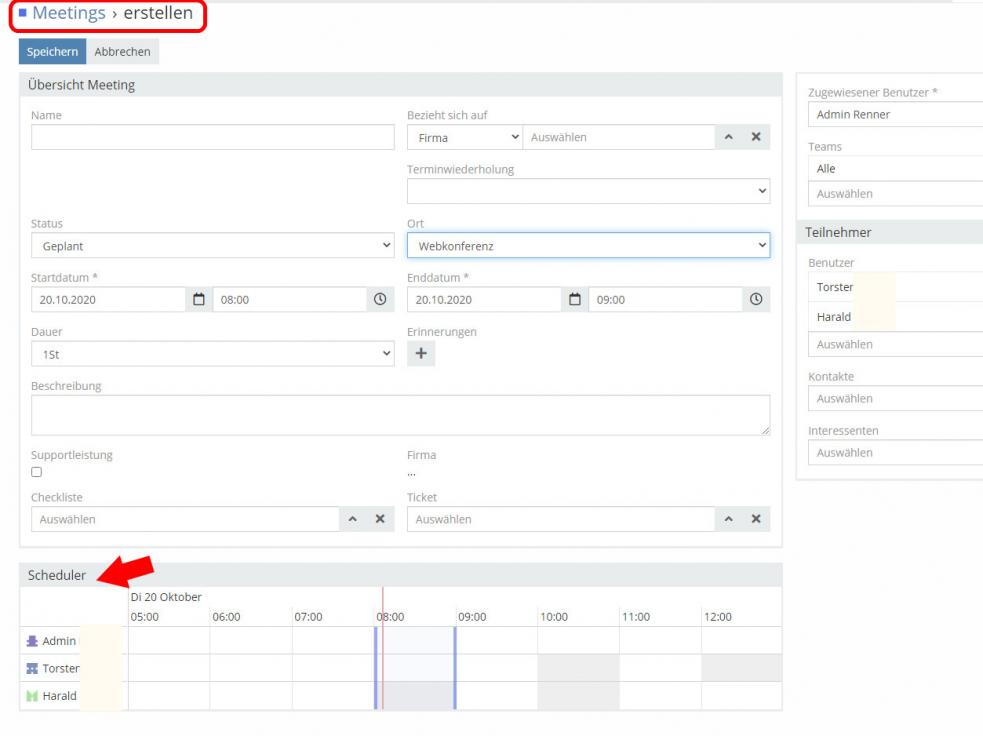
Task: Navigate to Meetings breadcrumb link
Action: pos(69,14)
